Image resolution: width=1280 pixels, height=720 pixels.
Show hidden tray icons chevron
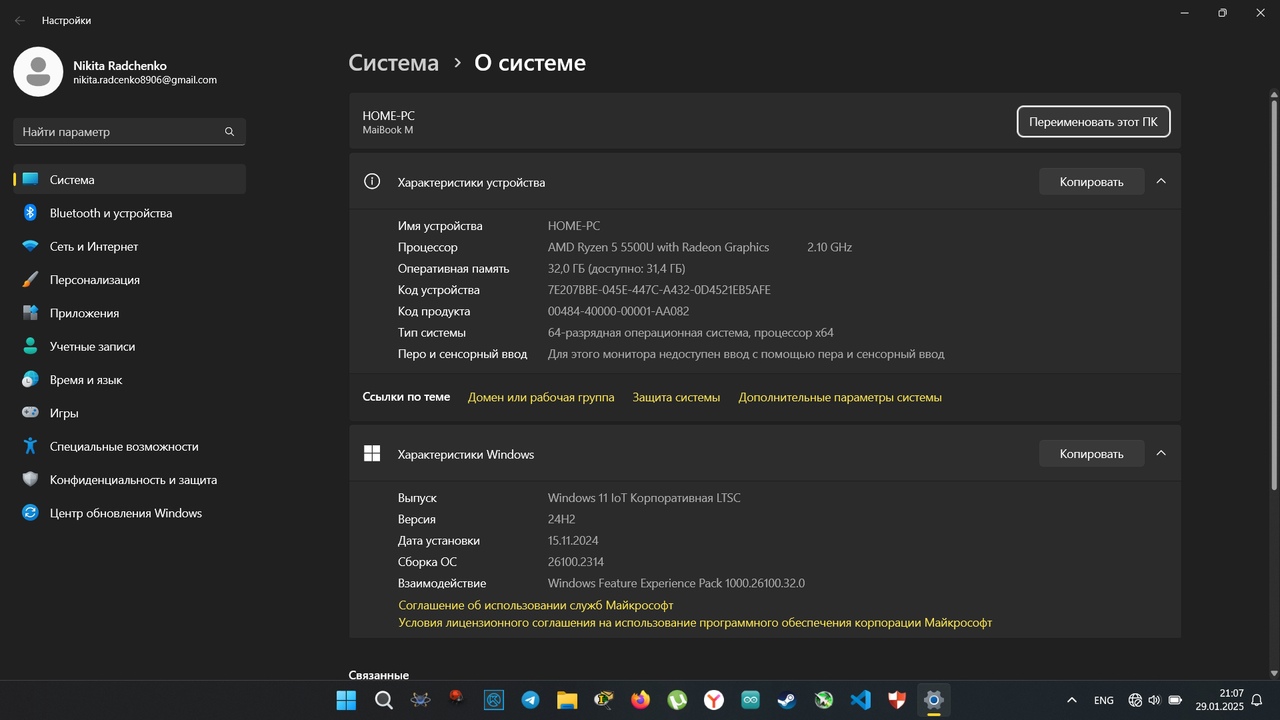click(1072, 700)
